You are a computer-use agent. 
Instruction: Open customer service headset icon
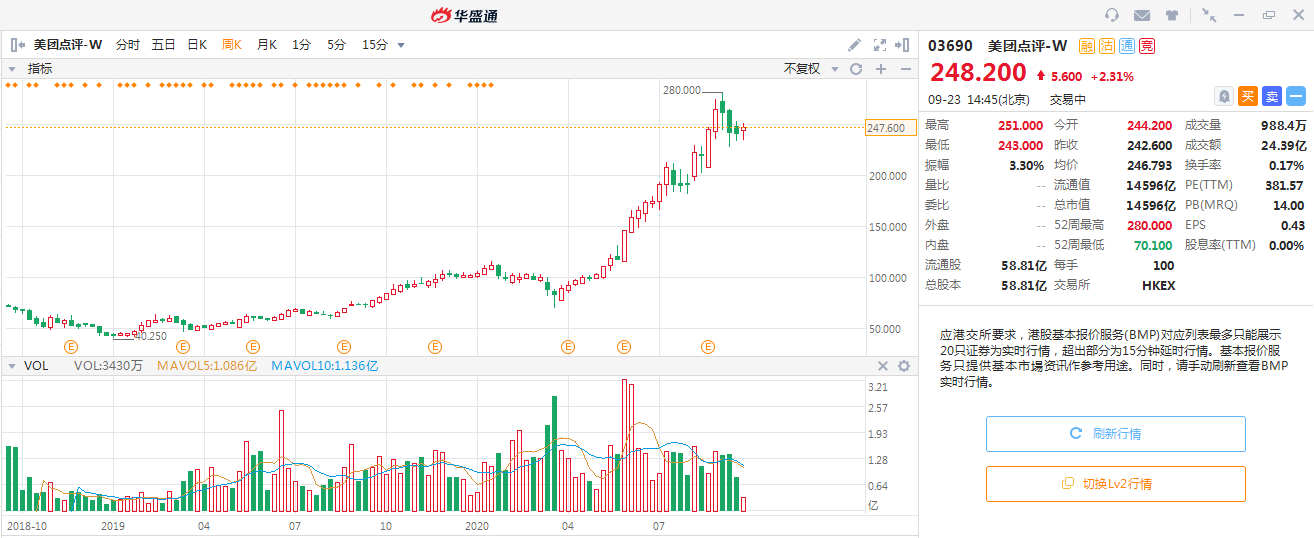click(x=1112, y=15)
